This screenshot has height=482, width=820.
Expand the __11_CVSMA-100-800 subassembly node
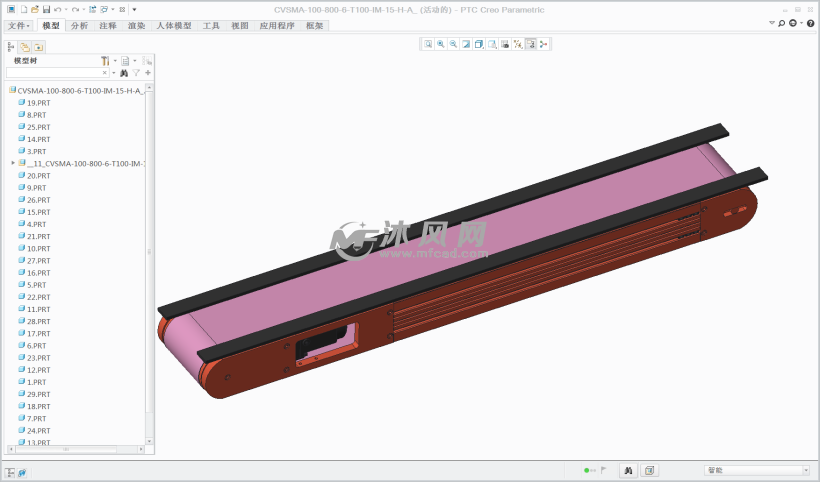(x=13, y=163)
